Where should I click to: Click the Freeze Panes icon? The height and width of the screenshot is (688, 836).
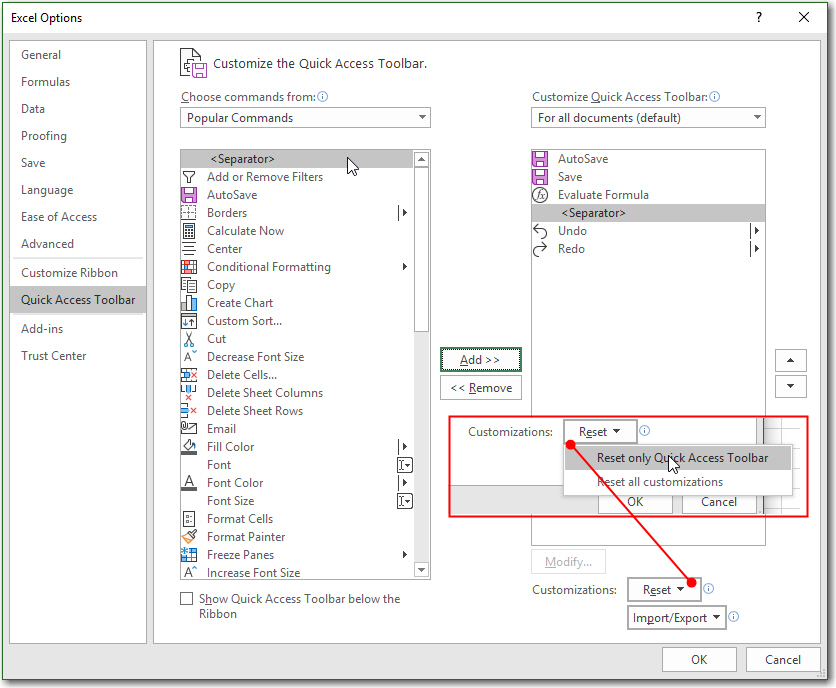point(189,555)
